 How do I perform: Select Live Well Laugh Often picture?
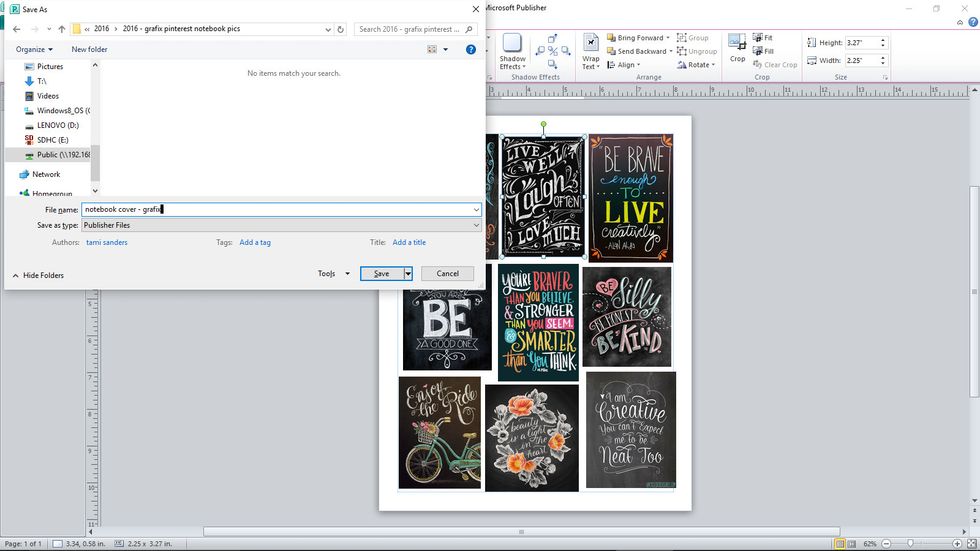pyautogui.click(x=543, y=197)
